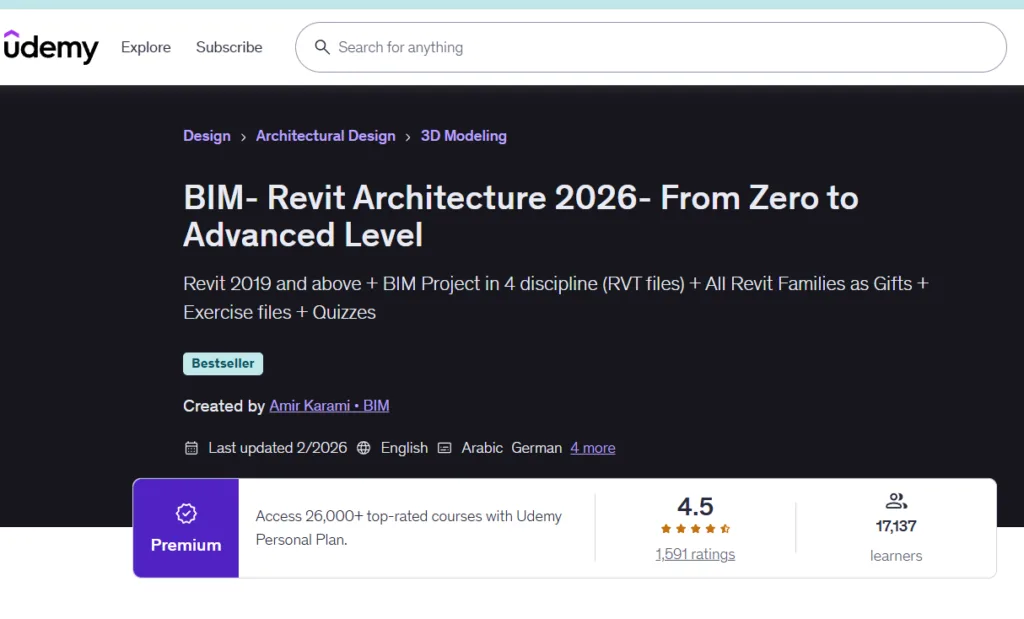Open the 1,591 ratings details
This screenshot has height=619, width=1024.
(694, 554)
